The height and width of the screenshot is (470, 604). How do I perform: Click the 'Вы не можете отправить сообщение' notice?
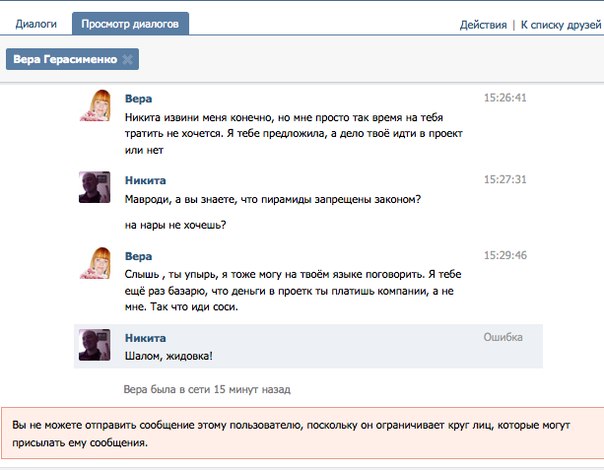(303, 433)
